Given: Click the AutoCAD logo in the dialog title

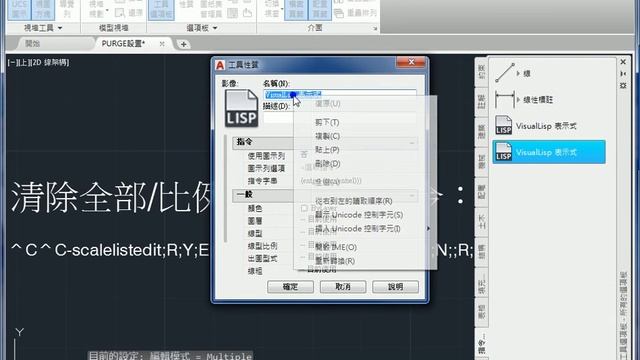Looking at the screenshot, I should coord(220,65).
